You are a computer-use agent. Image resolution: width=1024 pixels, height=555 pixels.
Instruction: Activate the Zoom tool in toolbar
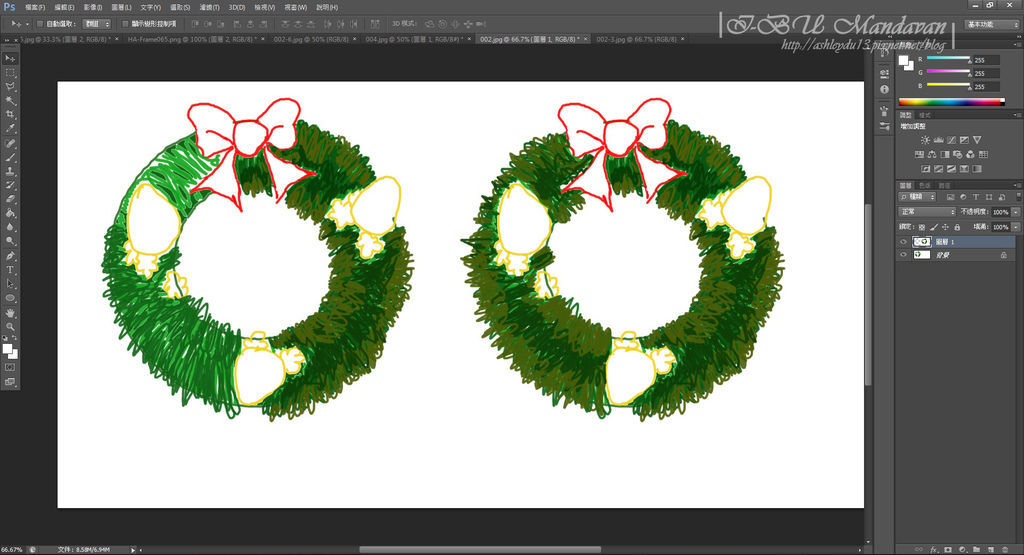pos(11,327)
